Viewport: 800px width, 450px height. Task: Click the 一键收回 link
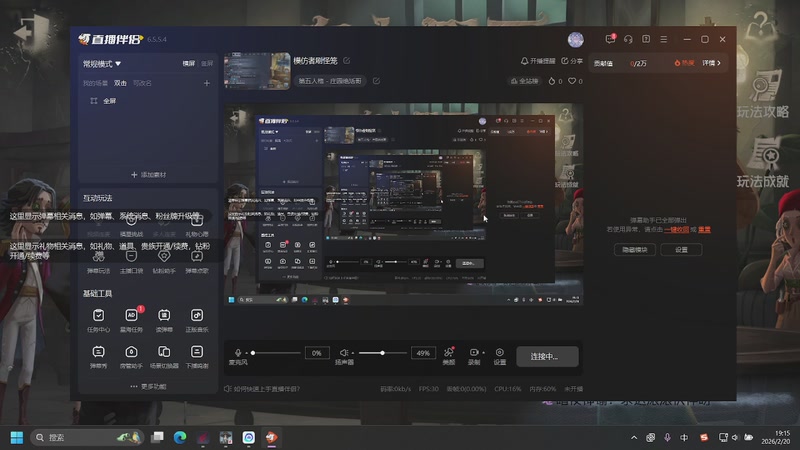pos(676,230)
